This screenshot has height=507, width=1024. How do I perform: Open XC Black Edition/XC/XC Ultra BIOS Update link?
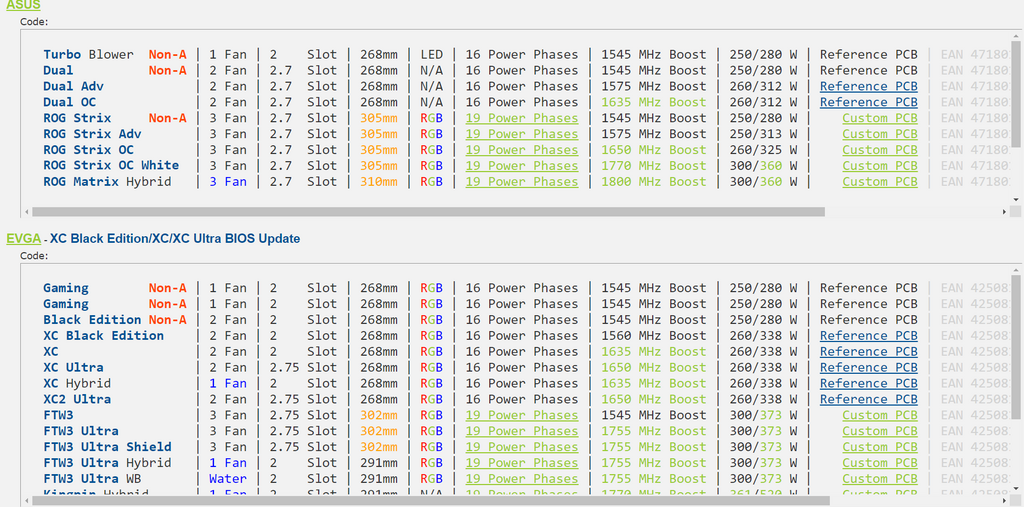(x=175, y=238)
